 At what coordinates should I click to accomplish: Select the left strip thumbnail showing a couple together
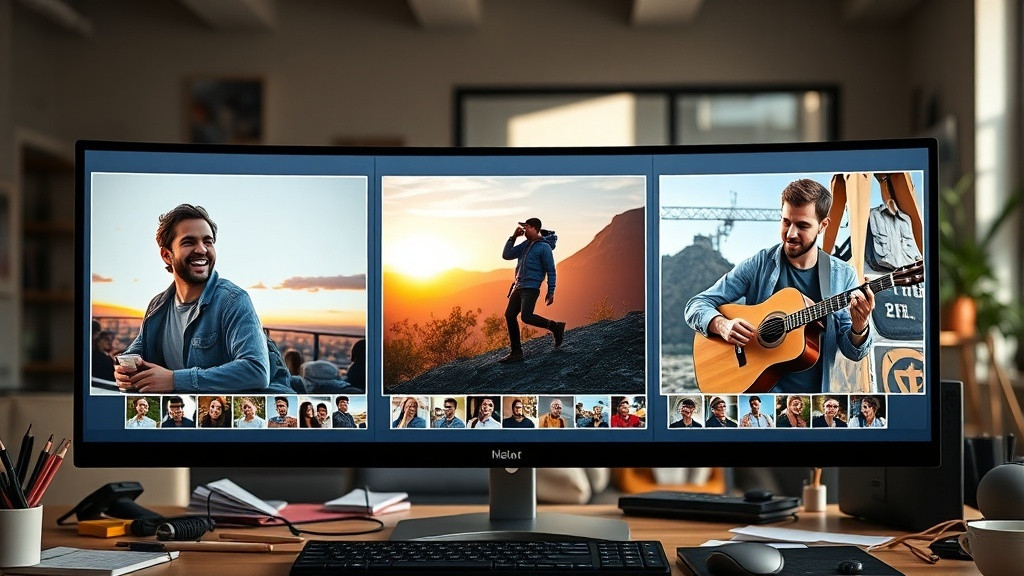[x=315, y=412]
